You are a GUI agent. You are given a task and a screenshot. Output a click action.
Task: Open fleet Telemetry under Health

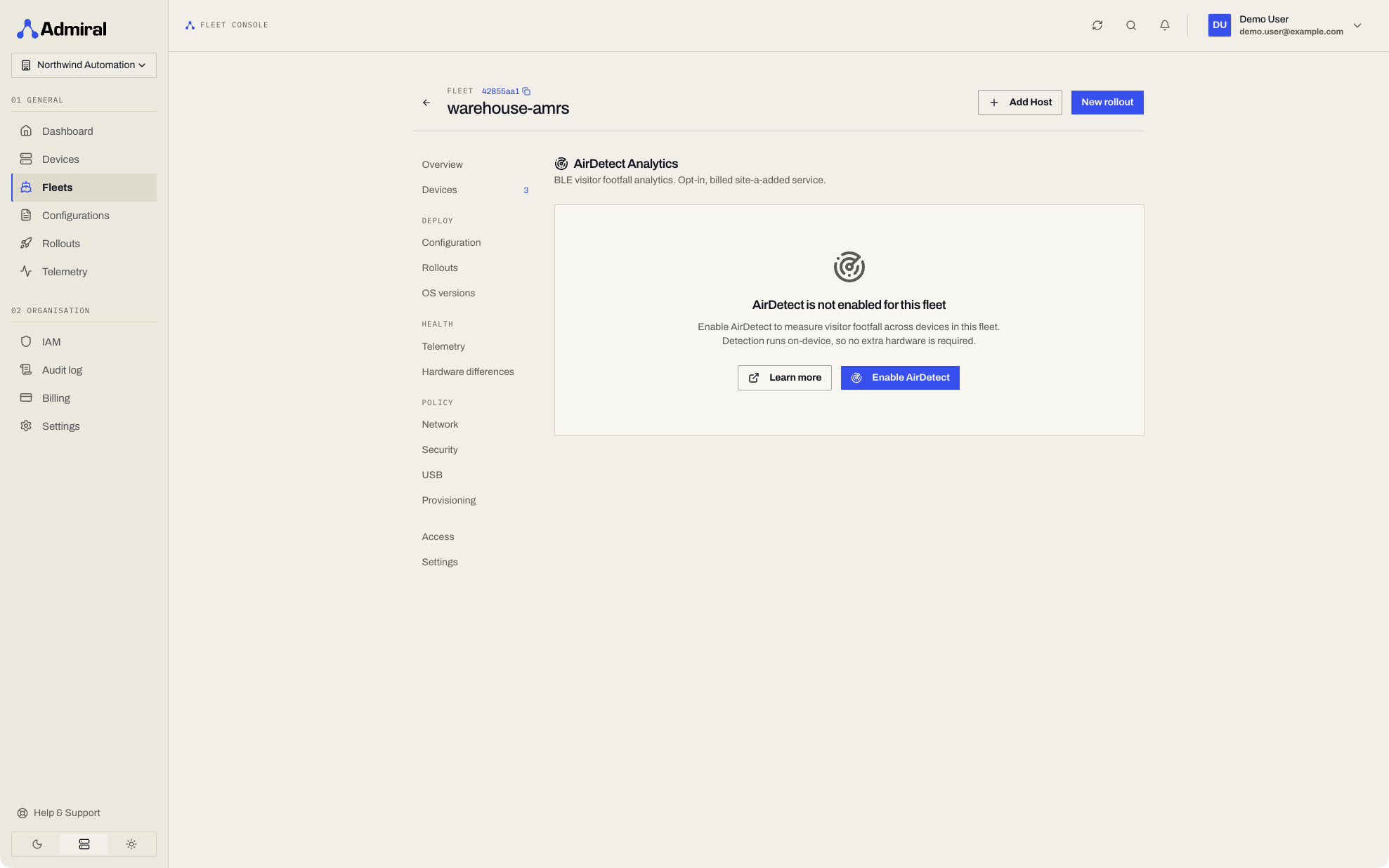coord(475,347)
